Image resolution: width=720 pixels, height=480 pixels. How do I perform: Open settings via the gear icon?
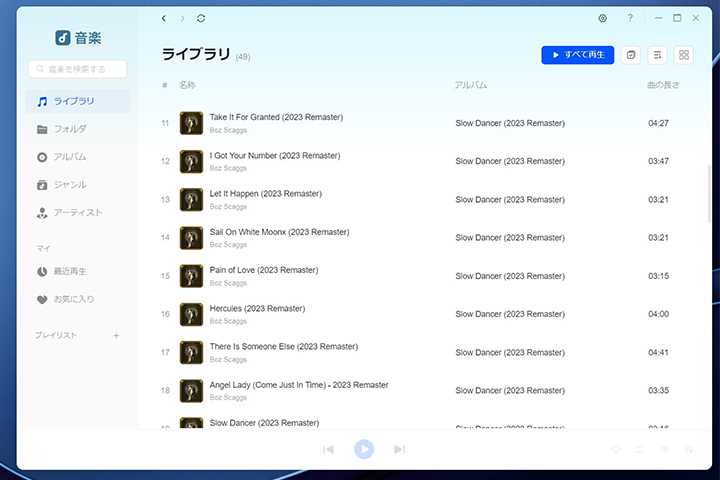[602, 18]
